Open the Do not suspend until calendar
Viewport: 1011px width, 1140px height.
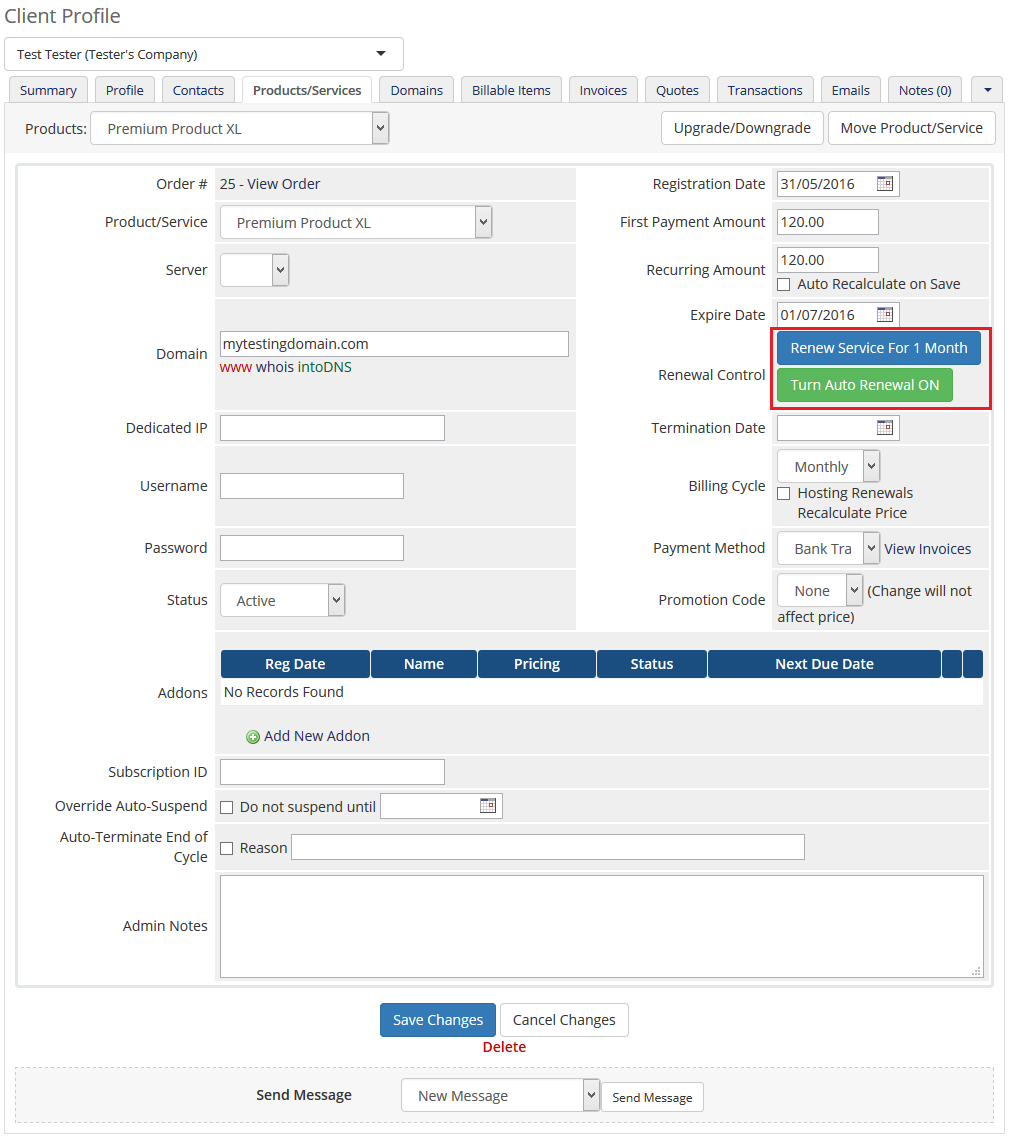coord(488,805)
